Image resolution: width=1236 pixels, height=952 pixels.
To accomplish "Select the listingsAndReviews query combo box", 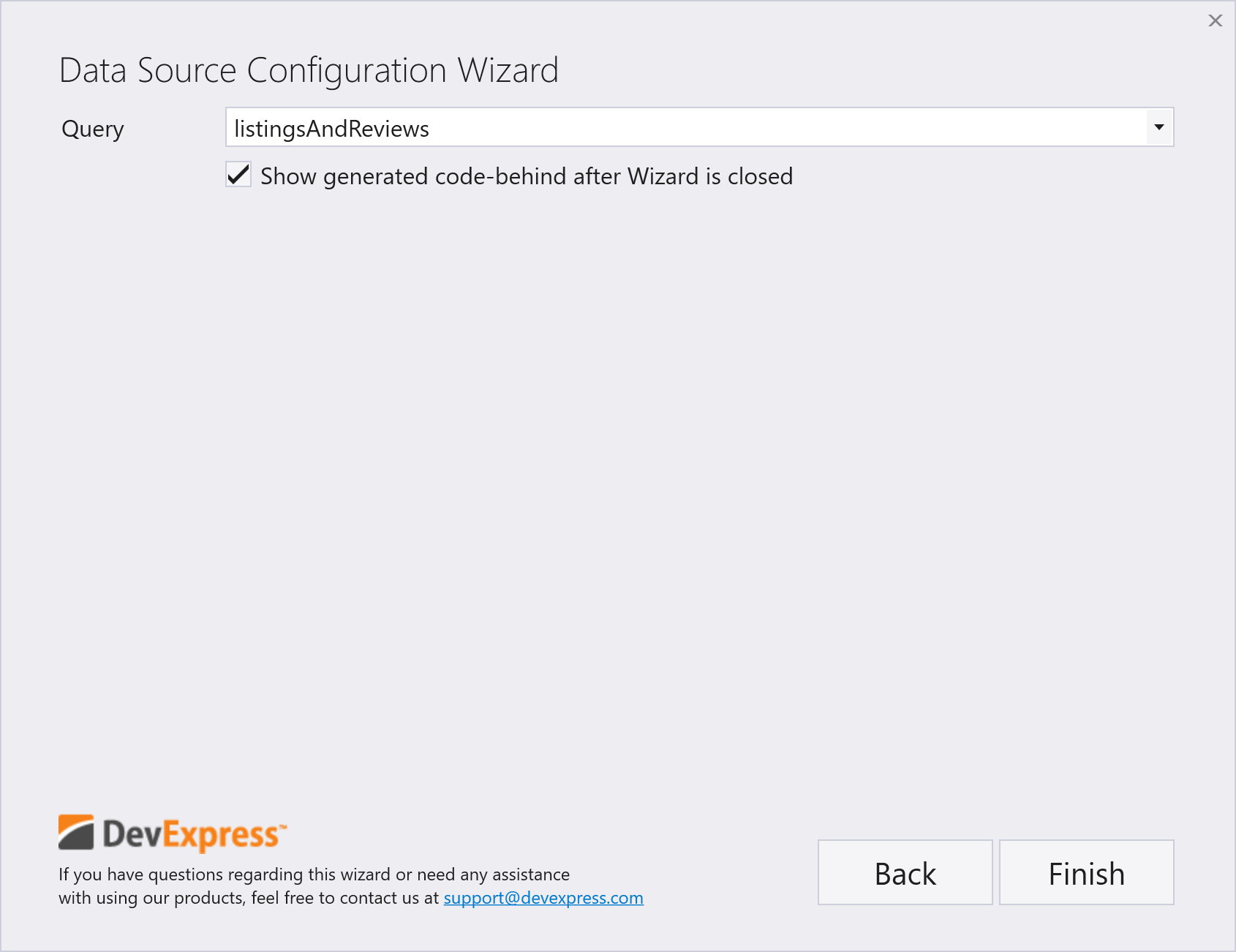I will click(x=687, y=127).
